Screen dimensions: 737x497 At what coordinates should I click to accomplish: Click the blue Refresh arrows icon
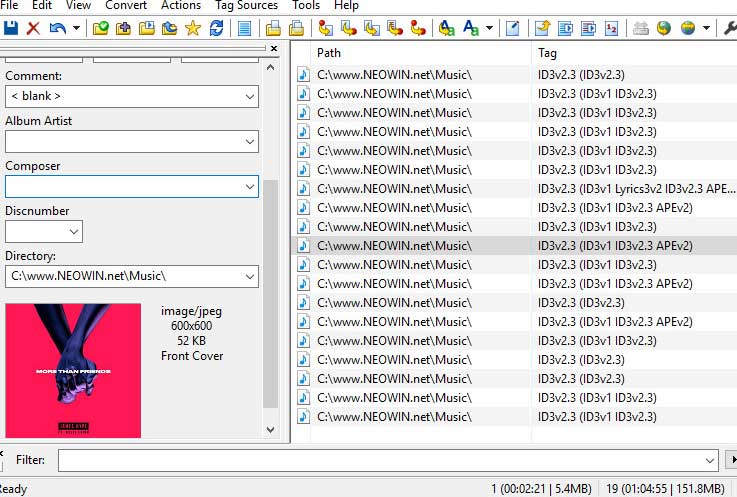[216, 28]
